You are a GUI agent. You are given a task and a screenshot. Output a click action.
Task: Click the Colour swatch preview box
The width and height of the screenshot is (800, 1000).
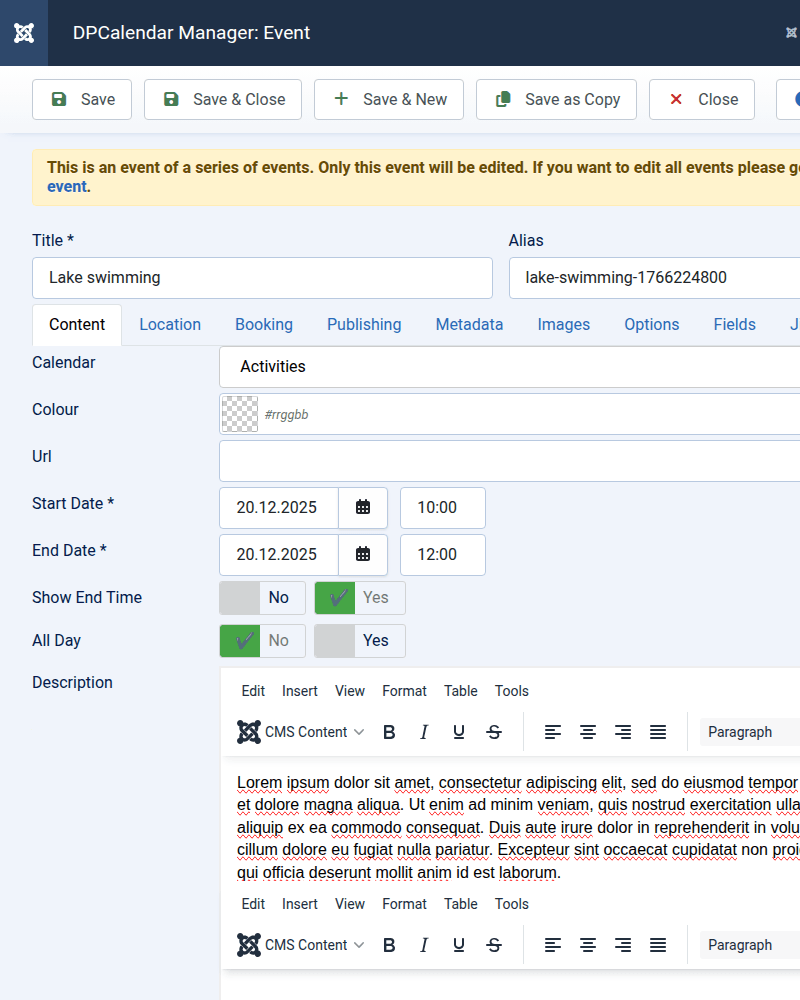tap(239, 414)
